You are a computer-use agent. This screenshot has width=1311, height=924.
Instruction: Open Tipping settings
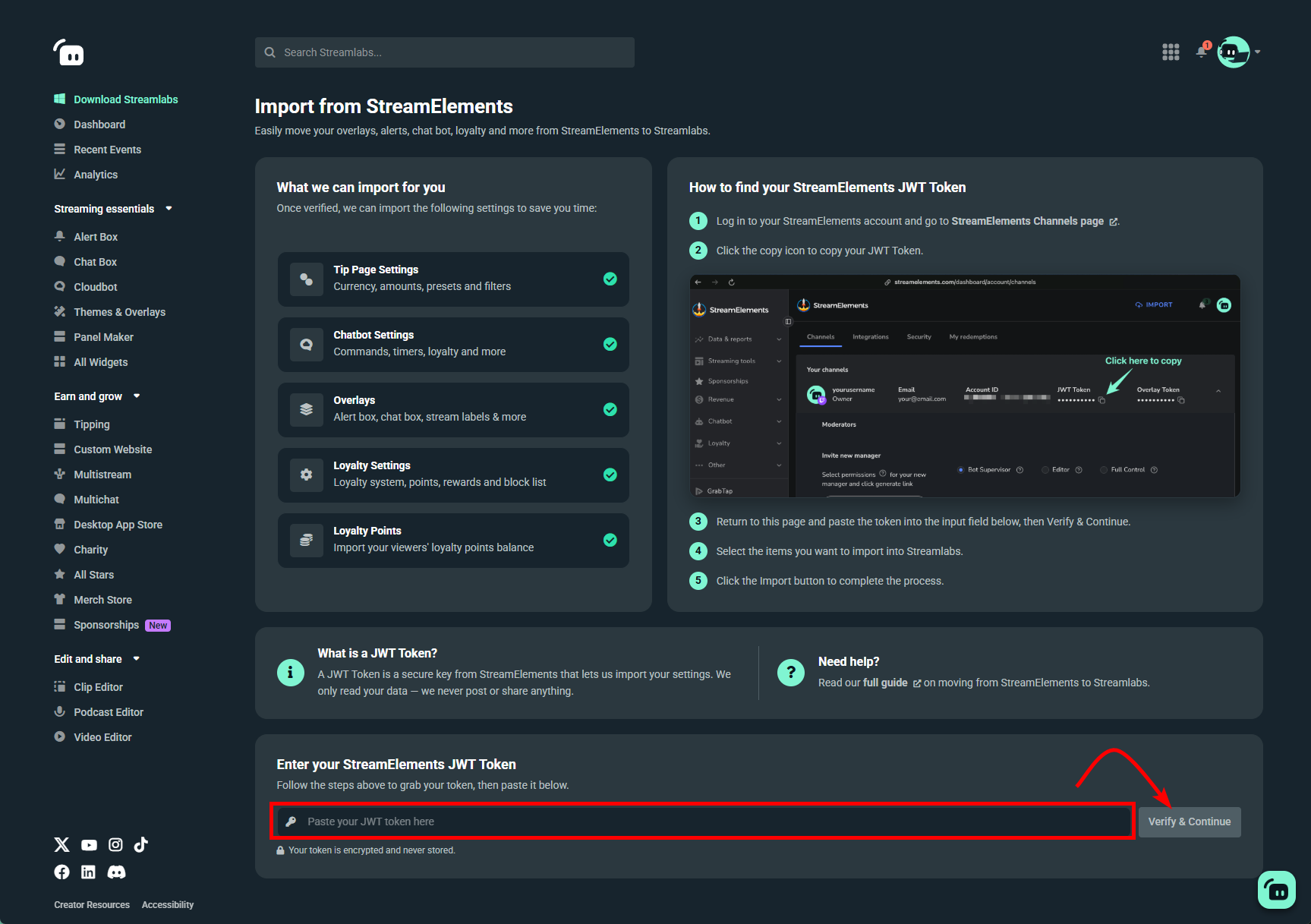[x=82, y=424]
